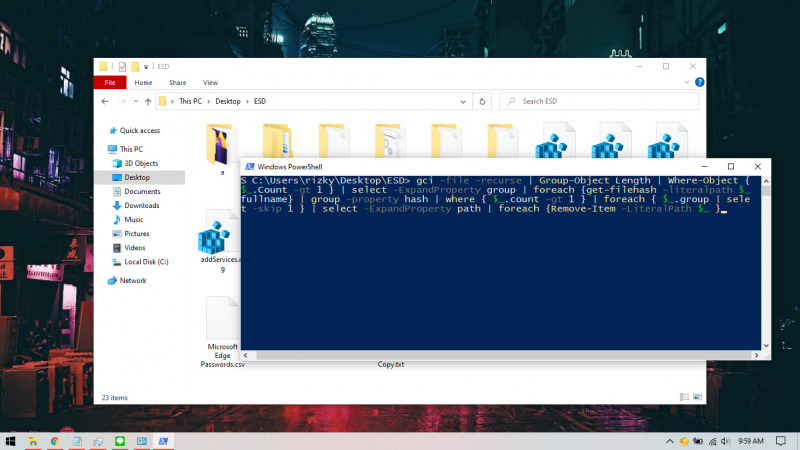Expand the address bar history dropdown

pos(463,102)
